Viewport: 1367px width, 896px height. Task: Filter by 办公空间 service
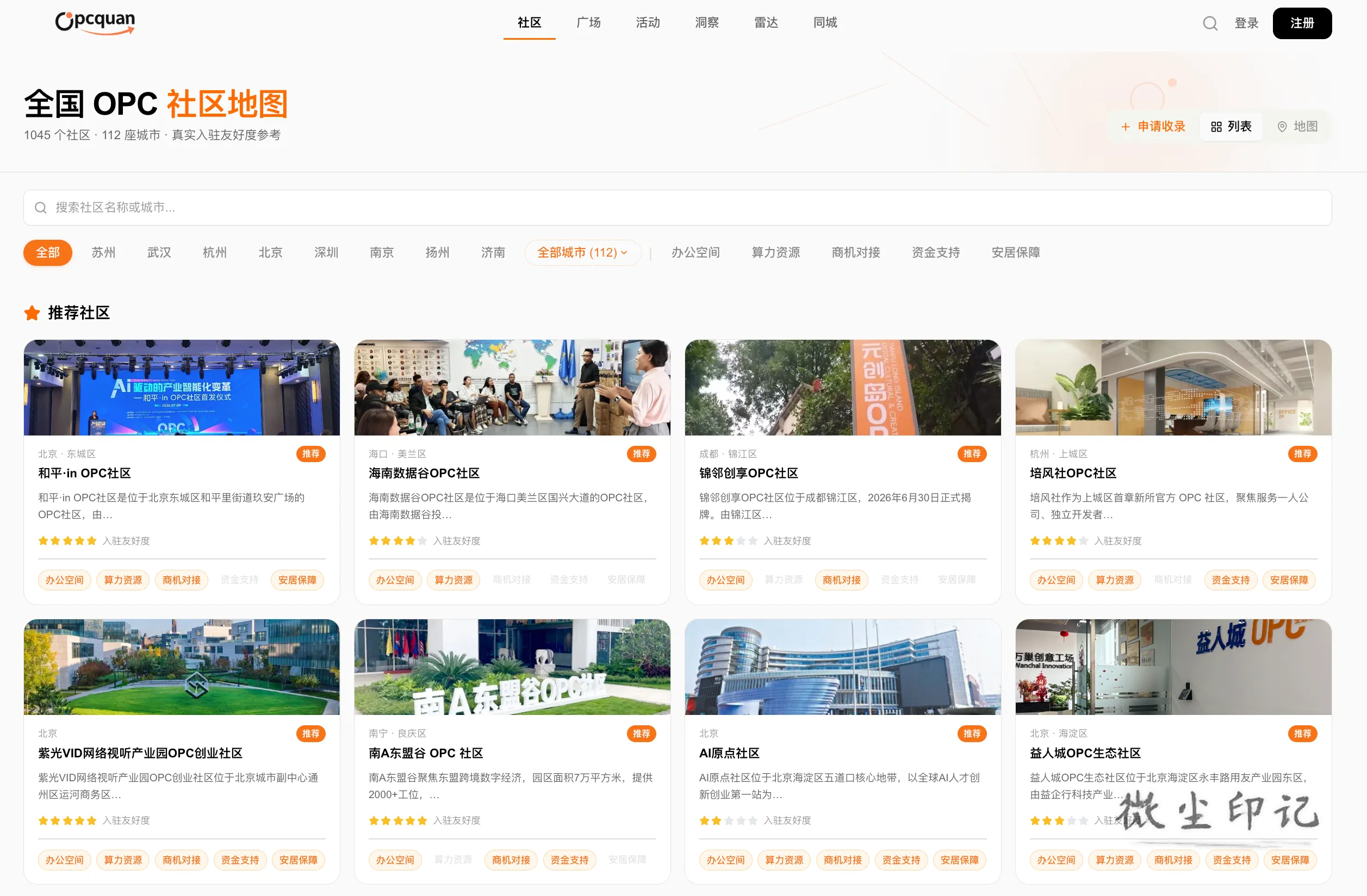695,252
